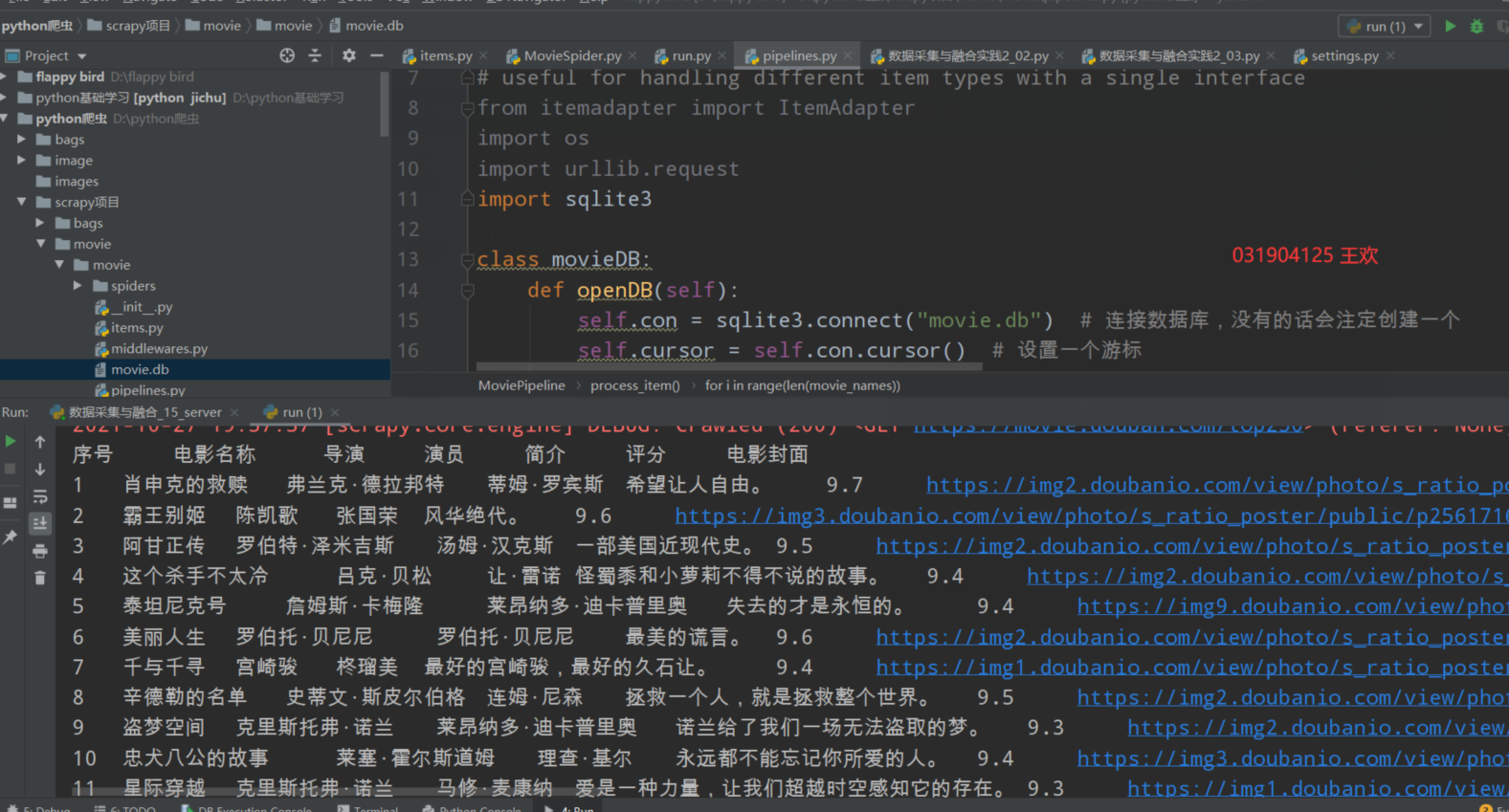
Task: Close the items.py editor tab
Action: pyautogui.click(x=483, y=56)
